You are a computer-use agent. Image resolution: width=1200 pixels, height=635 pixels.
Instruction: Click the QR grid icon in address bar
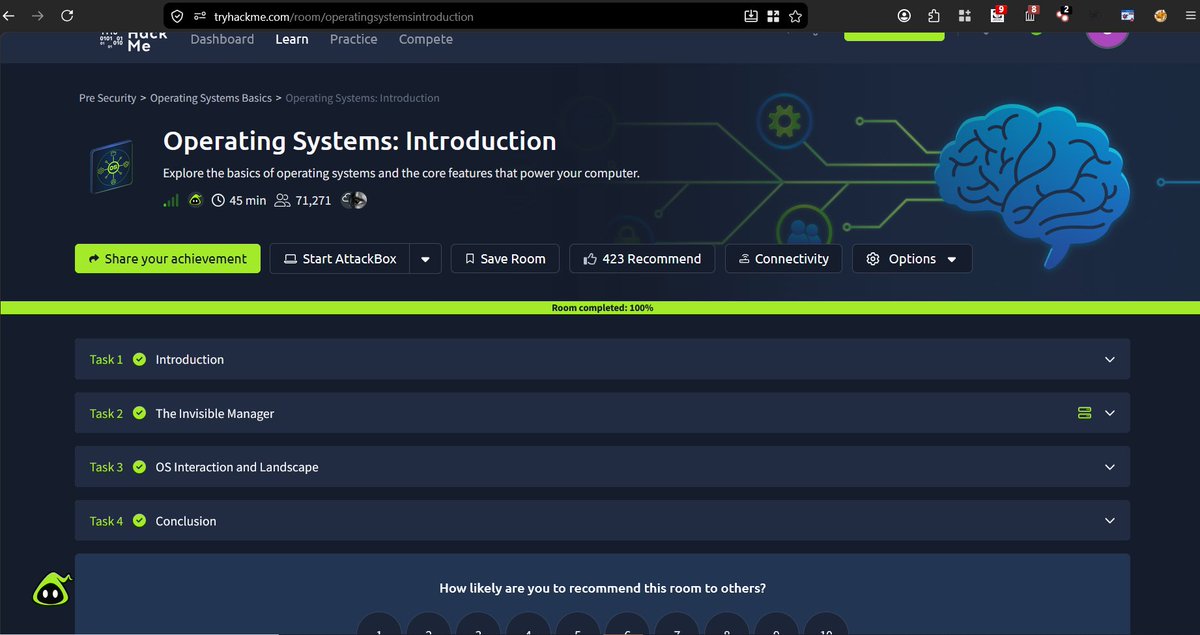(773, 16)
